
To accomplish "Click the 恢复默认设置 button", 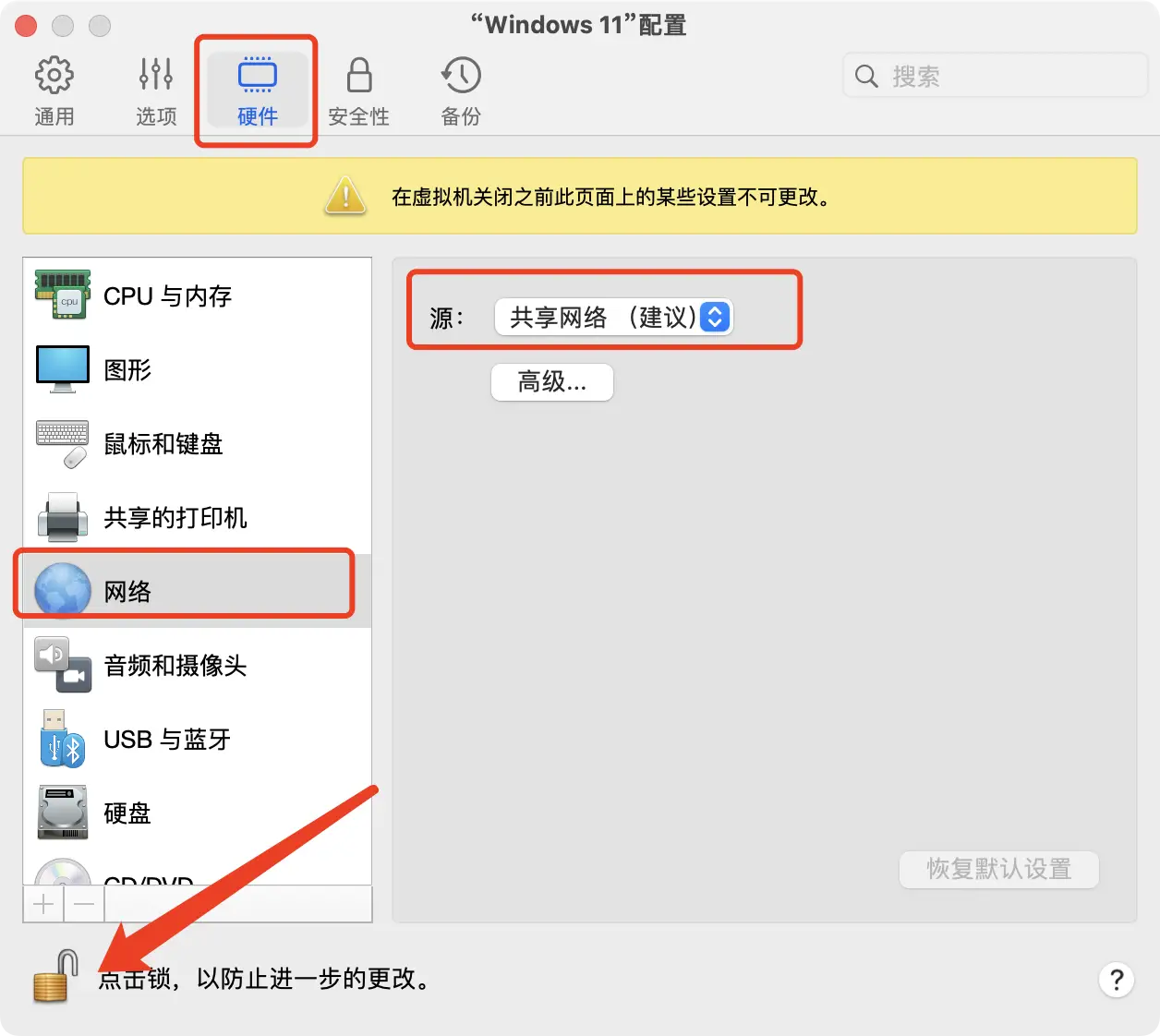I will [x=998, y=869].
